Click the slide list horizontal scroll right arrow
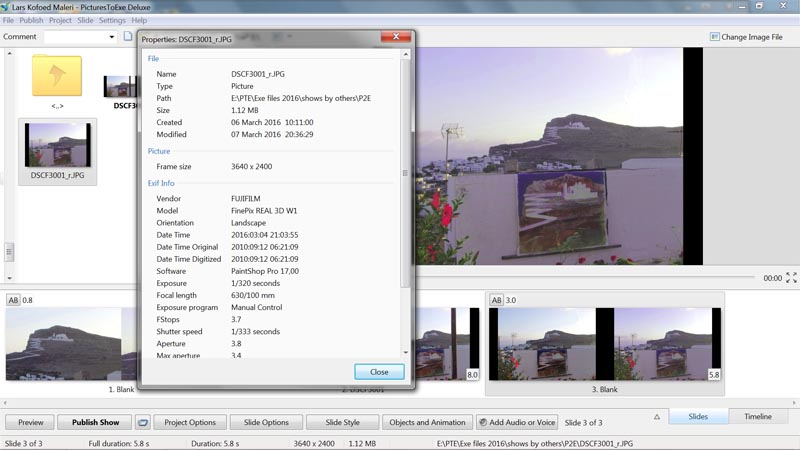This screenshot has height=450, width=800. pos(794,403)
